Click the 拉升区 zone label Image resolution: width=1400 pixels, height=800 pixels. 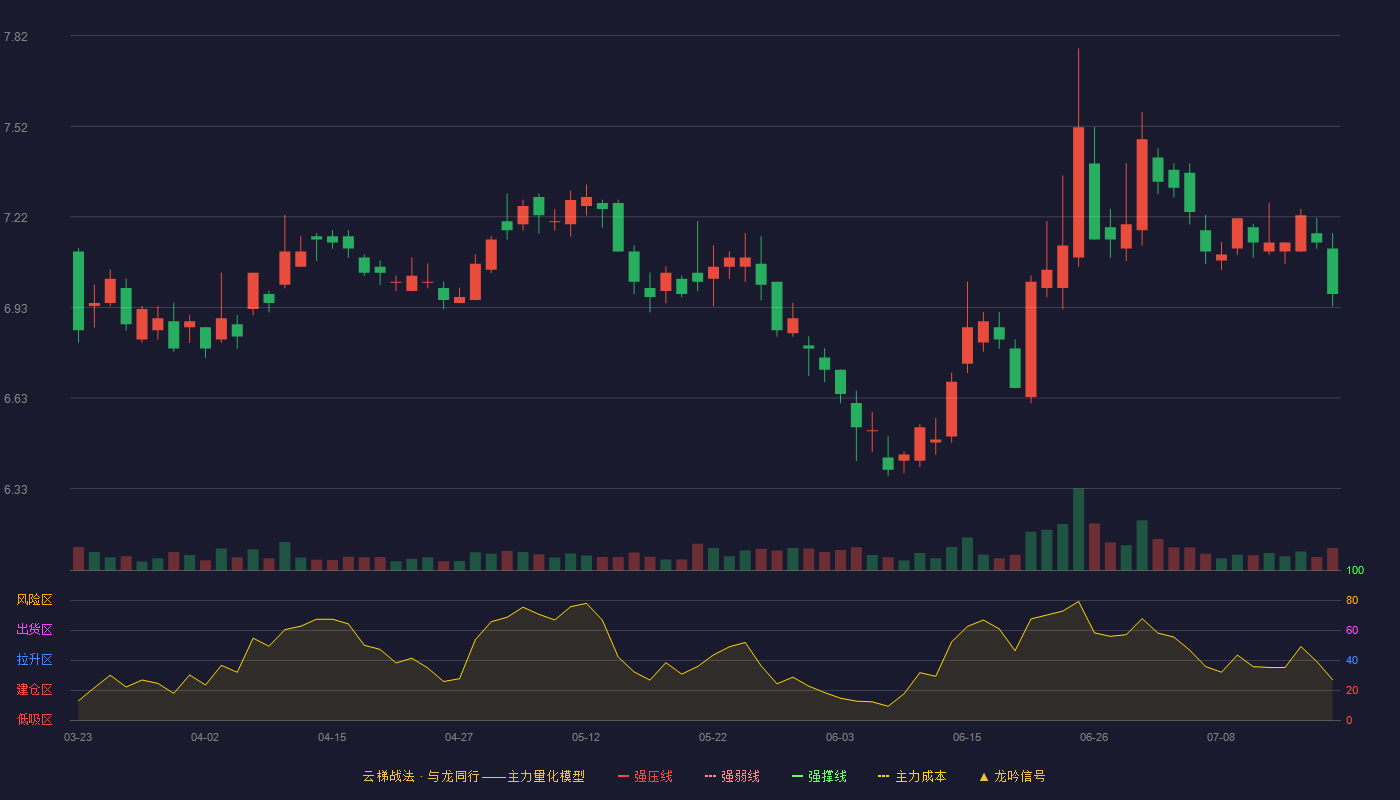click(34, 660)
